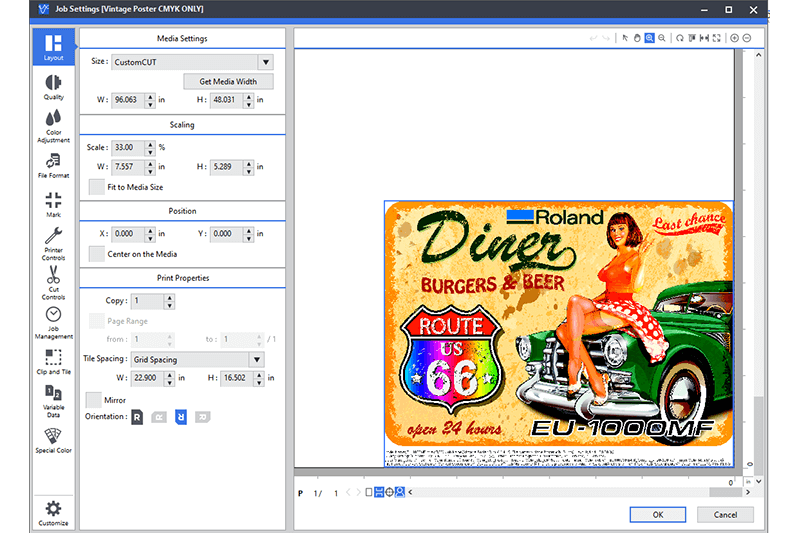
Task: Click the horizontal scrollbar thumb under preview
Action: (x=726, y=492)
